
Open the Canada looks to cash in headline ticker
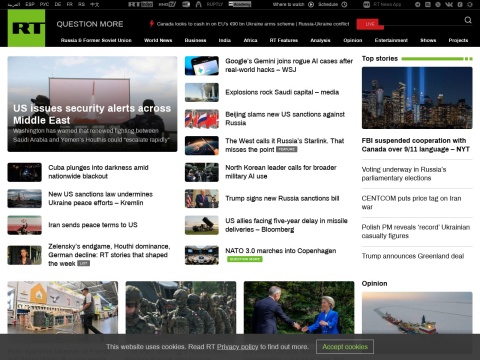(253, 24)
